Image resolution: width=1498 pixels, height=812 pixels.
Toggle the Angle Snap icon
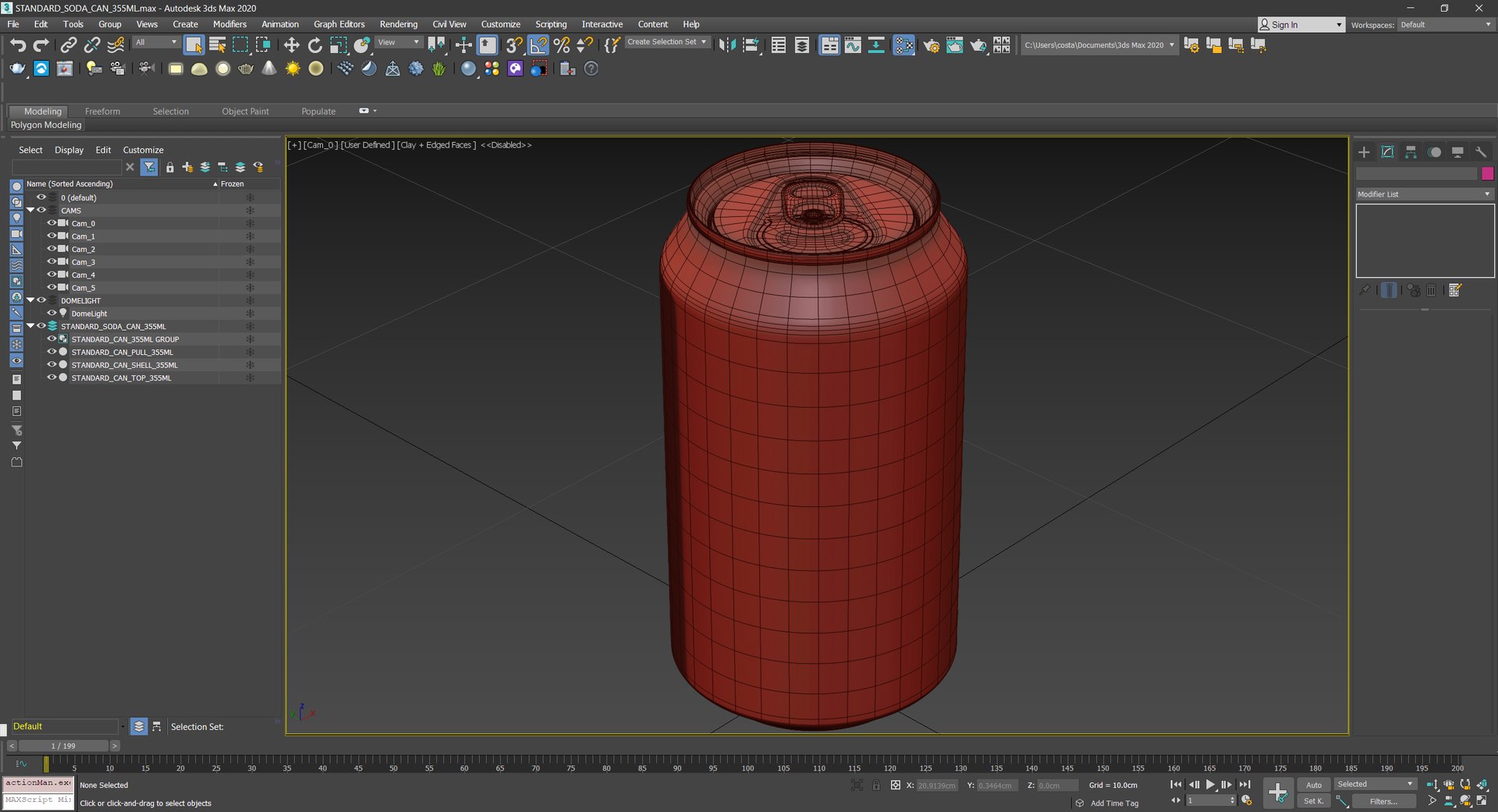click(x=538, y=45)
